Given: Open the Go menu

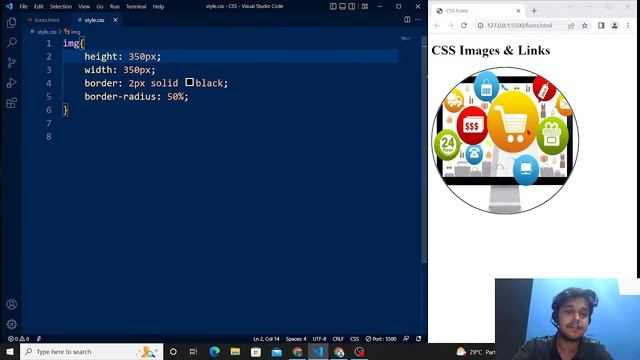Looking at the screenshot, I should click(100, 7).
